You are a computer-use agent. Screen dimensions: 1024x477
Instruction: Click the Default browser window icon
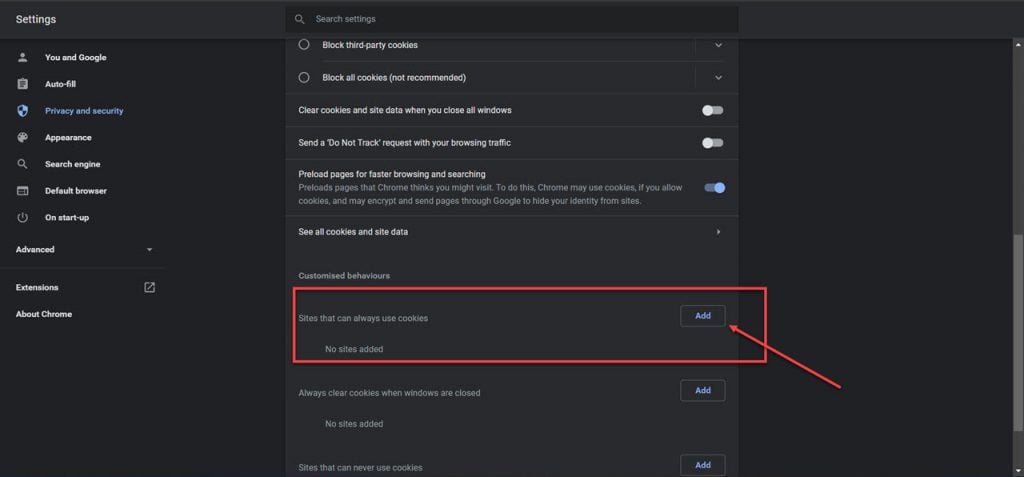click(22, 191)
